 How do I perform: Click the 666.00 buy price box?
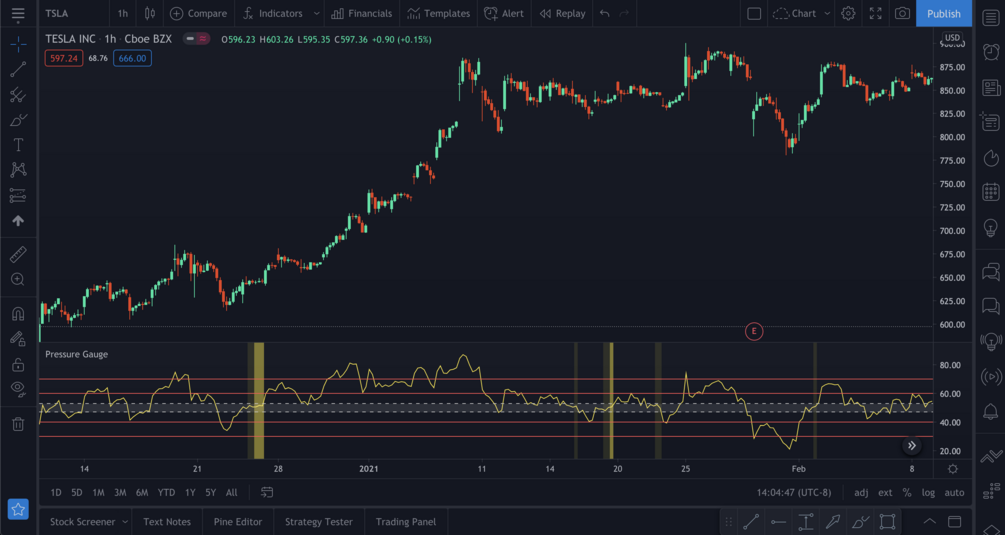(133, 58)
